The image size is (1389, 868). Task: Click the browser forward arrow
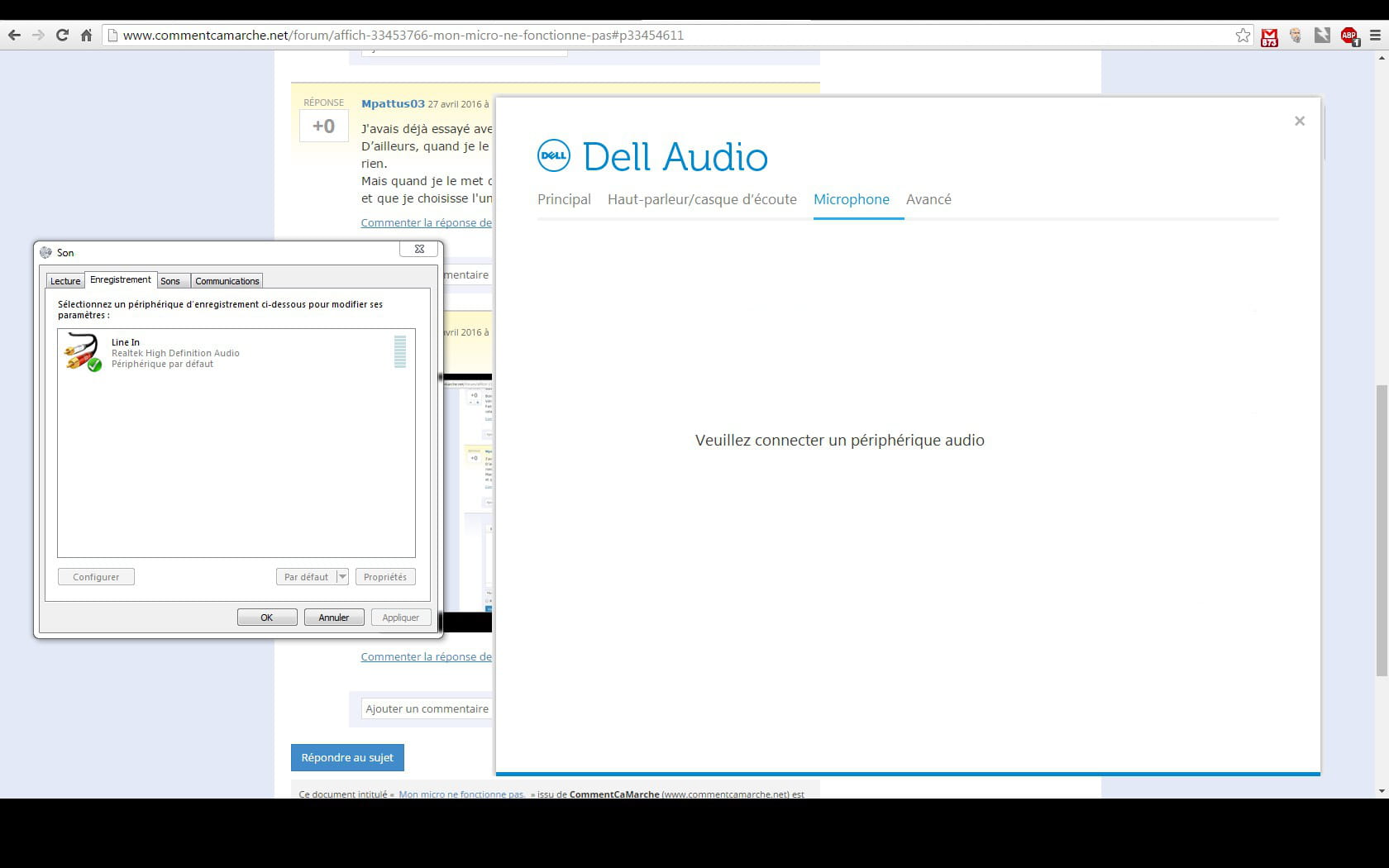click(x=38, y=36)
